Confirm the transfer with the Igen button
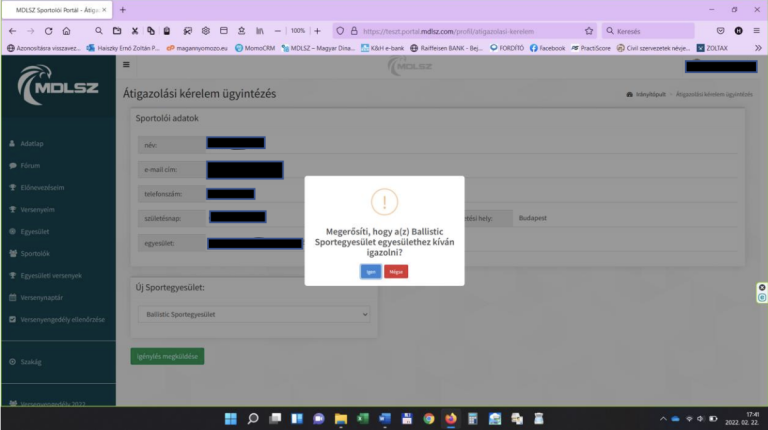Viewport: 768px width, 430px height. coord(370,271)
